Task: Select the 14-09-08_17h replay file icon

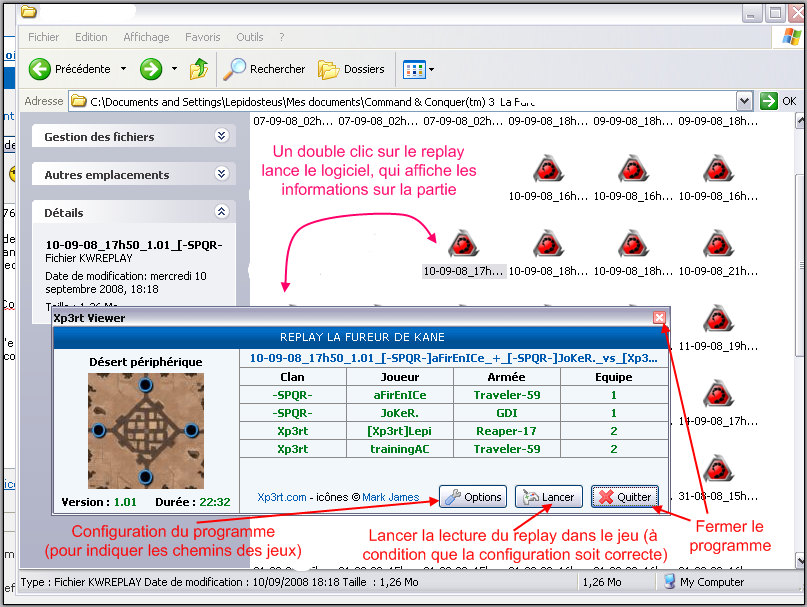Action: click(x=718, y=394)
